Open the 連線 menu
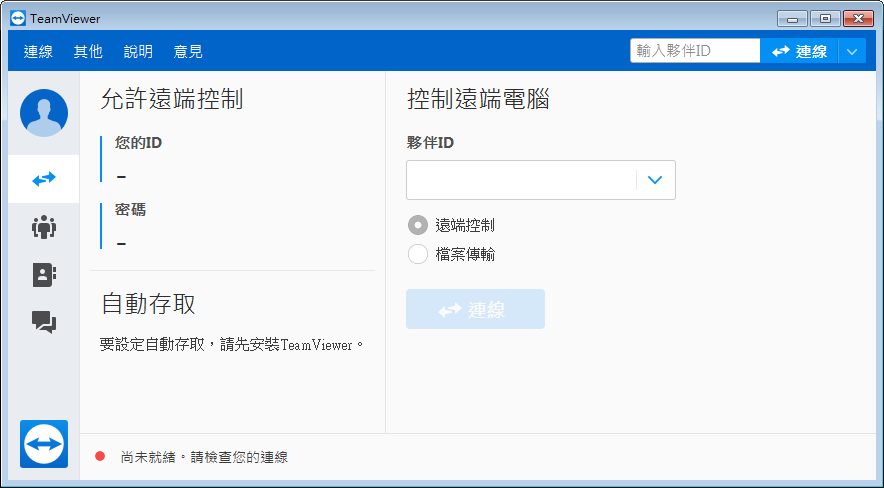This screenshot has height=488, width=884. tap(38, 51)
